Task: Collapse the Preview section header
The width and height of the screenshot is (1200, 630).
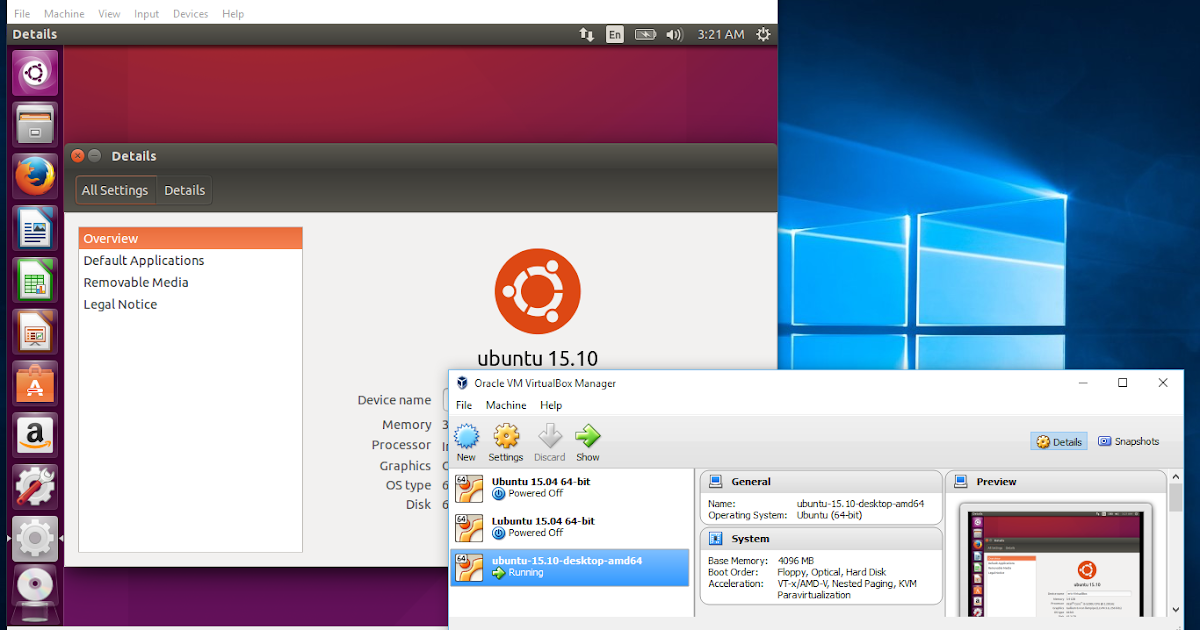Action: click(x=1056, y=481)
